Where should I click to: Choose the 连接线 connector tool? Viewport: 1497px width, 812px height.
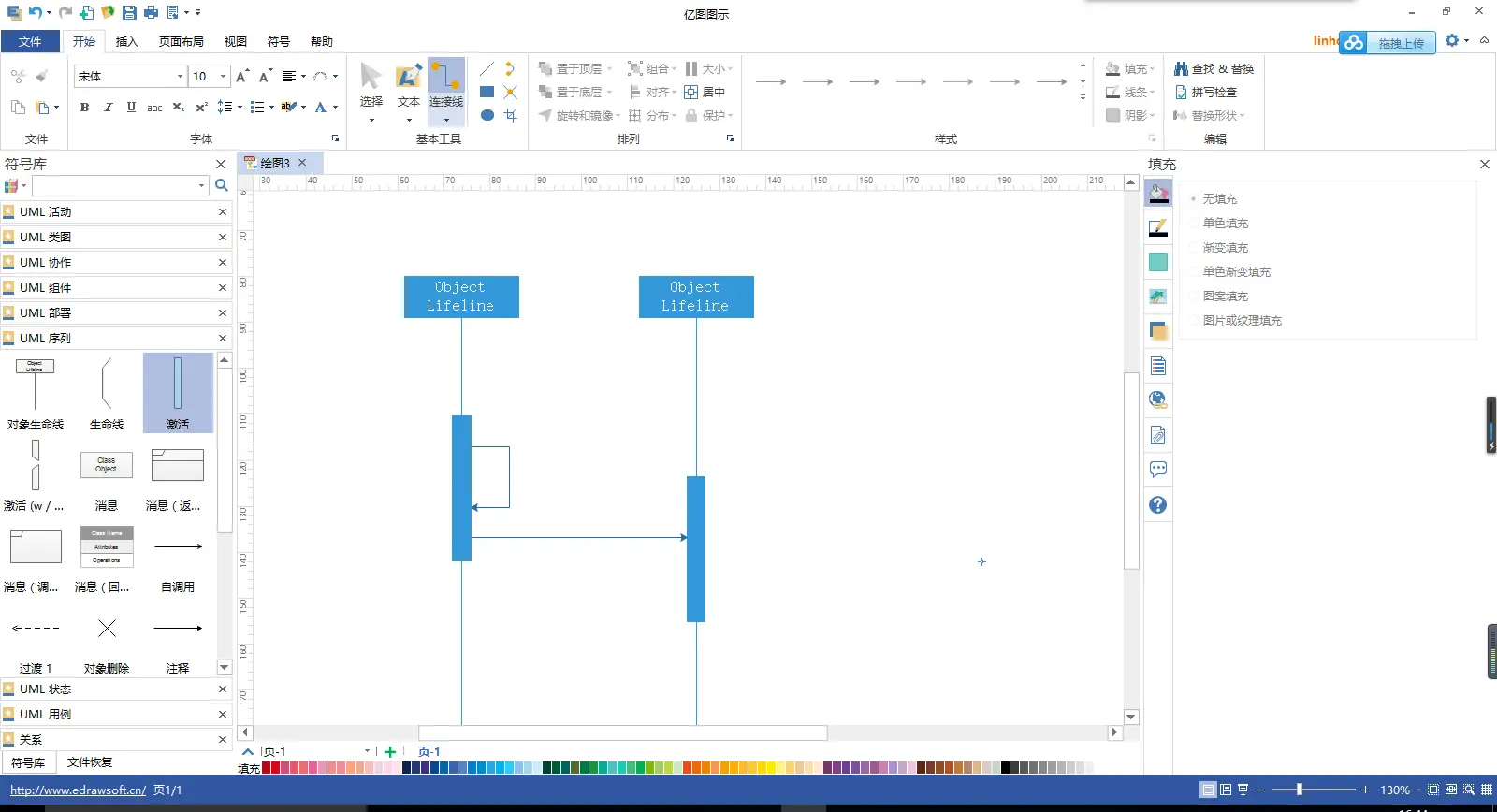coord(446,92)
